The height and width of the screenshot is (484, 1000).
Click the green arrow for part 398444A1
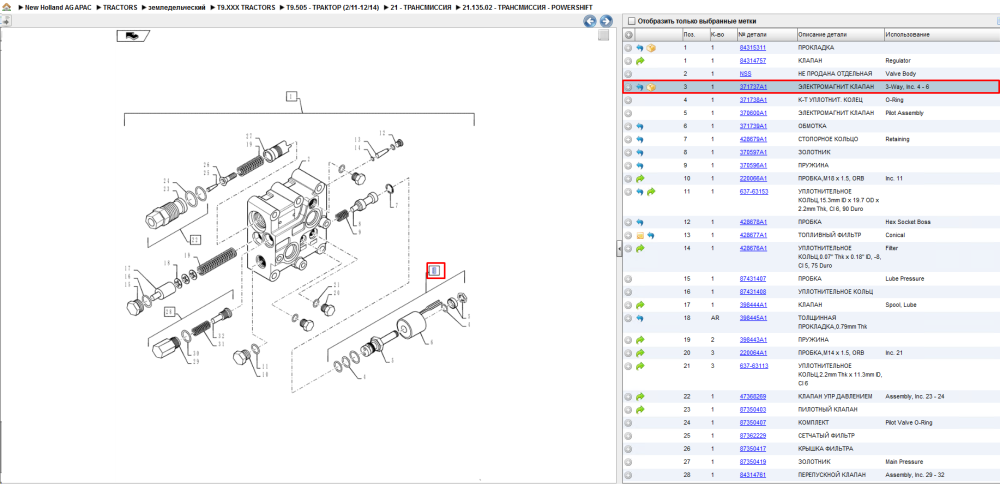[x=640, y=305]
